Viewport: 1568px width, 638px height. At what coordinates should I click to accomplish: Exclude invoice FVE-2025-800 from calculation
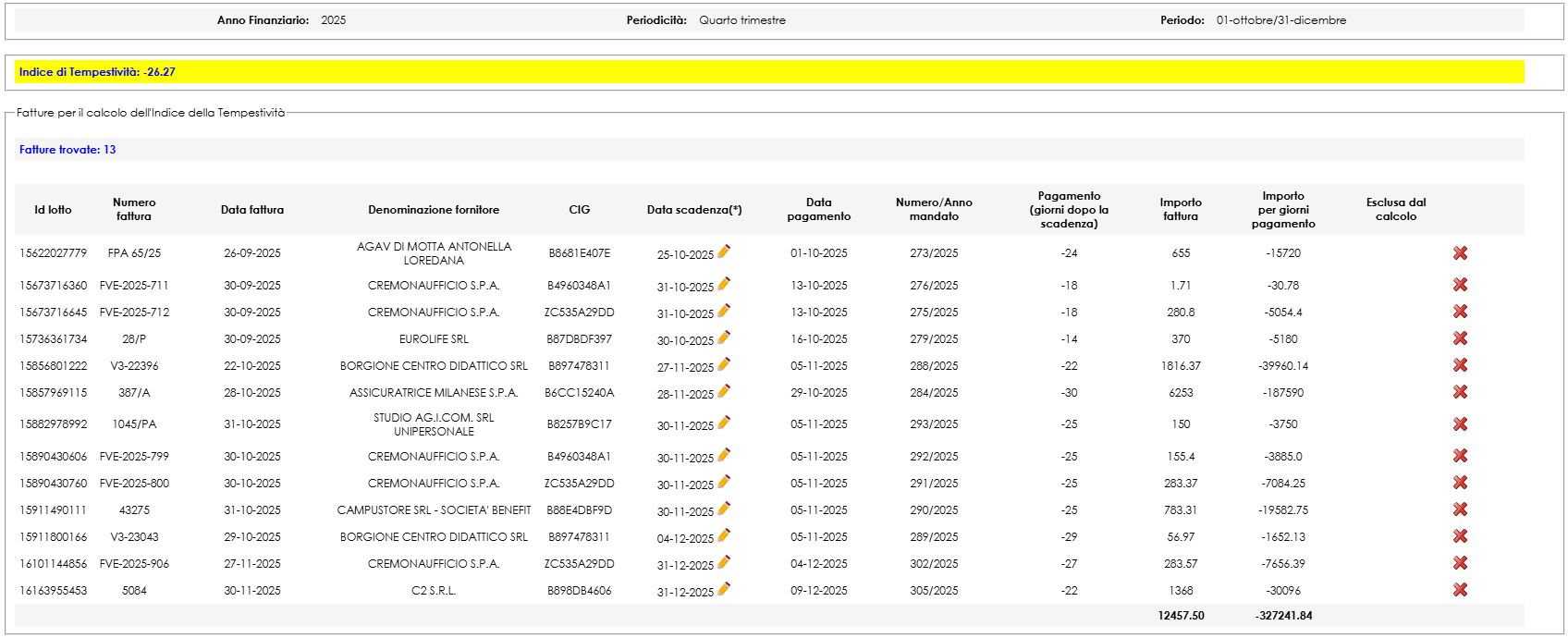pyautogui.click(x=1460, y=483)
